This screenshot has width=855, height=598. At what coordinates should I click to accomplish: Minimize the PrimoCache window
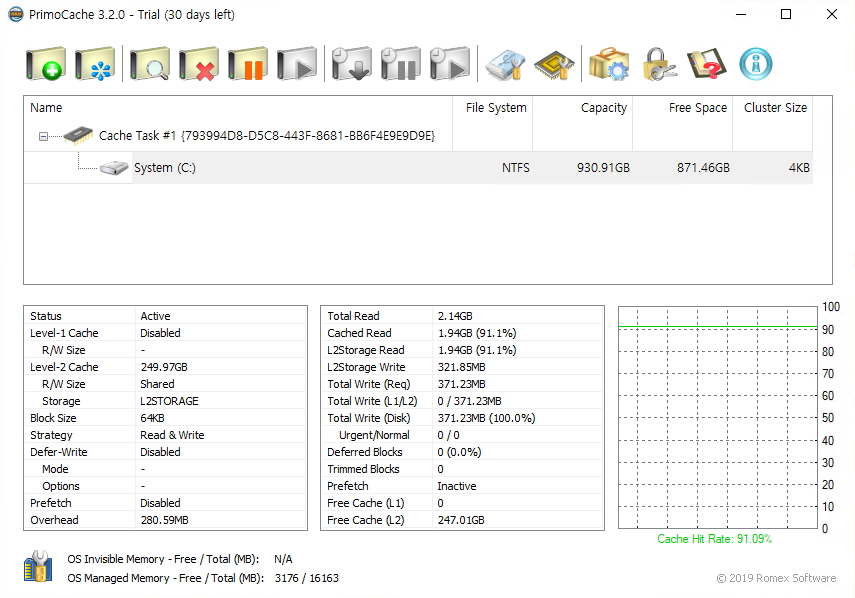point(740,14)
